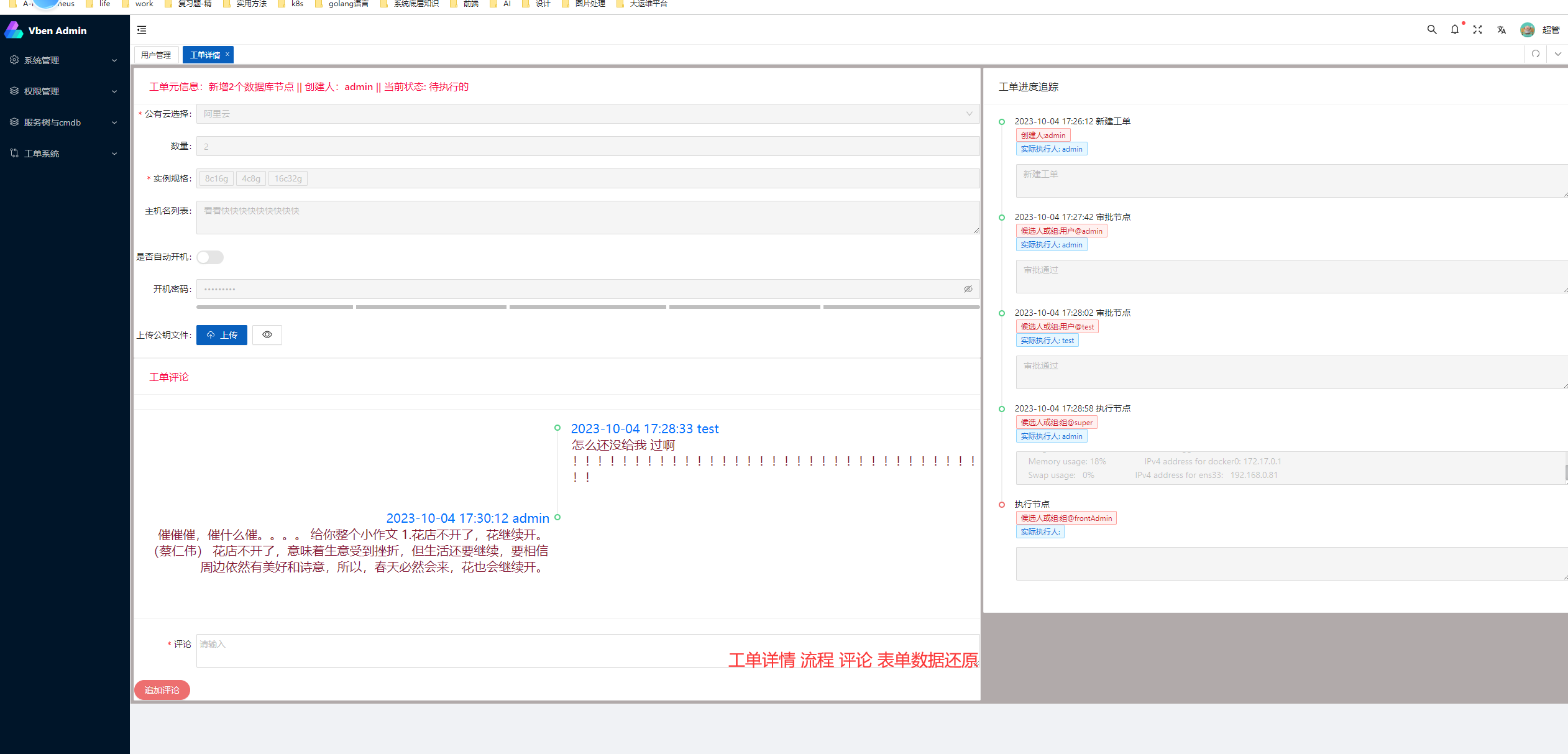Open notifications via the bell icon

1455,30
